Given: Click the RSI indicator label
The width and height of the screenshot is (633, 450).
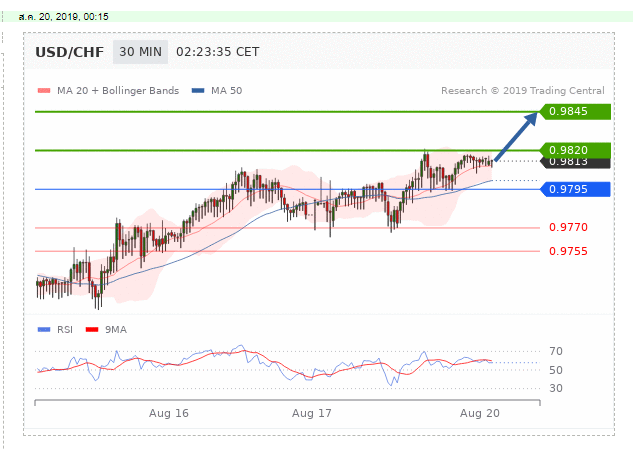Looking at the screenshot, I should point(65,330).
